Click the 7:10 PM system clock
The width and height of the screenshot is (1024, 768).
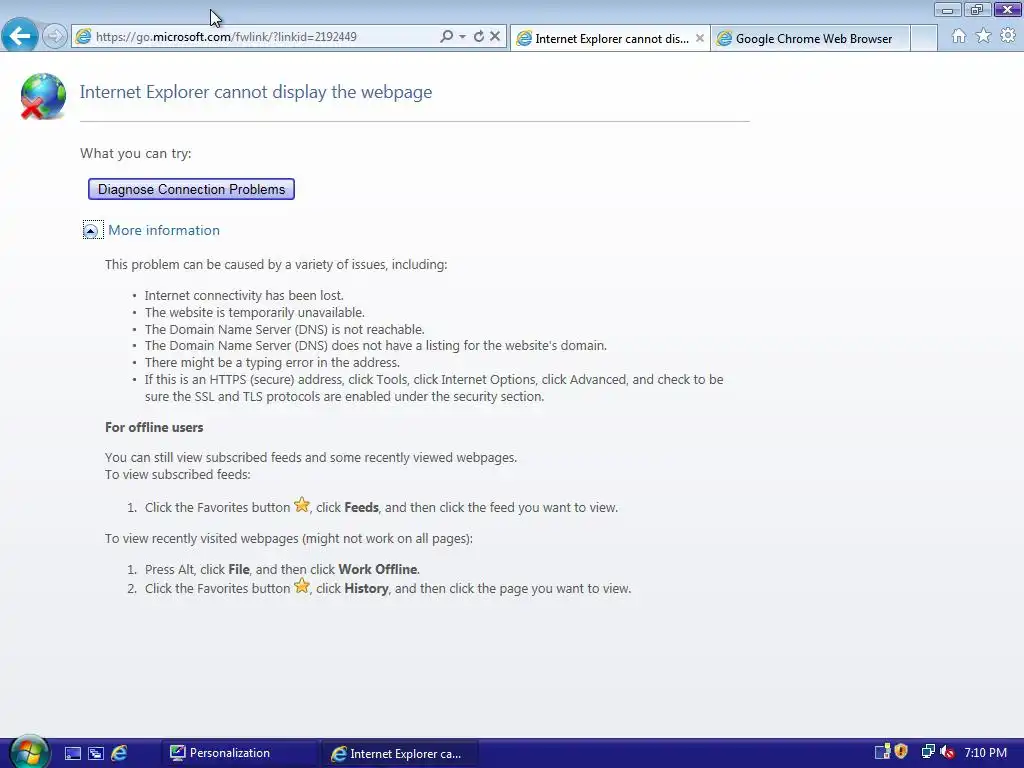(985, 753)
